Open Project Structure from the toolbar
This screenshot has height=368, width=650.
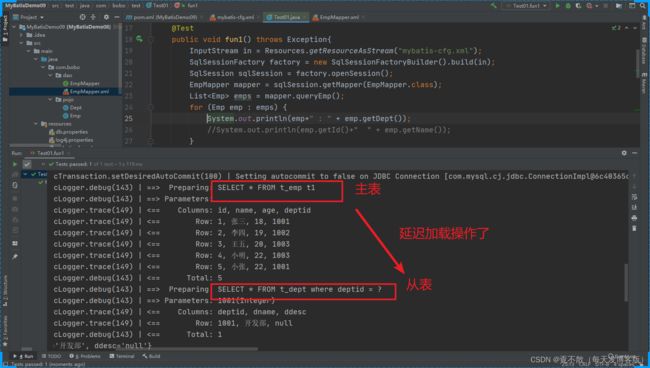[619, 6]
